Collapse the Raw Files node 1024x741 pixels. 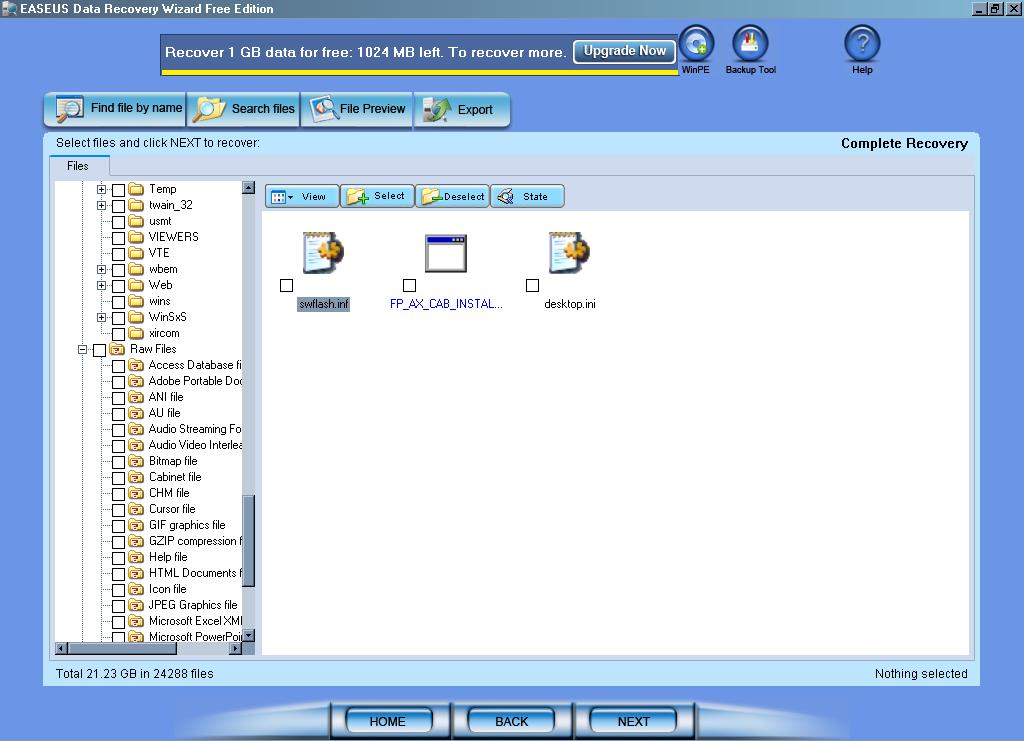tap(82, 349)
